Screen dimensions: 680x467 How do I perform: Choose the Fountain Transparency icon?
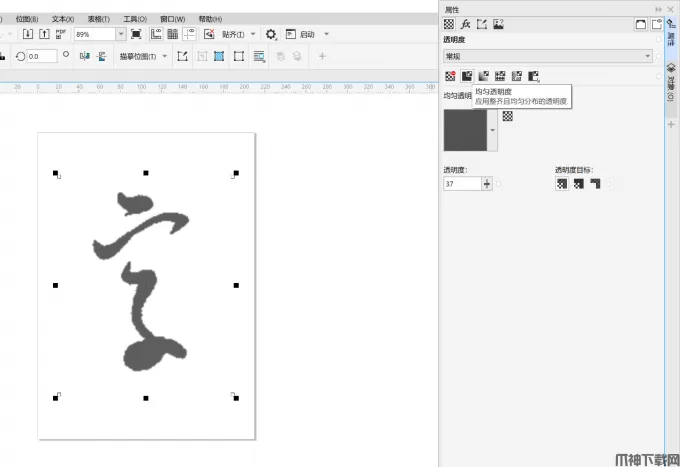484,76
